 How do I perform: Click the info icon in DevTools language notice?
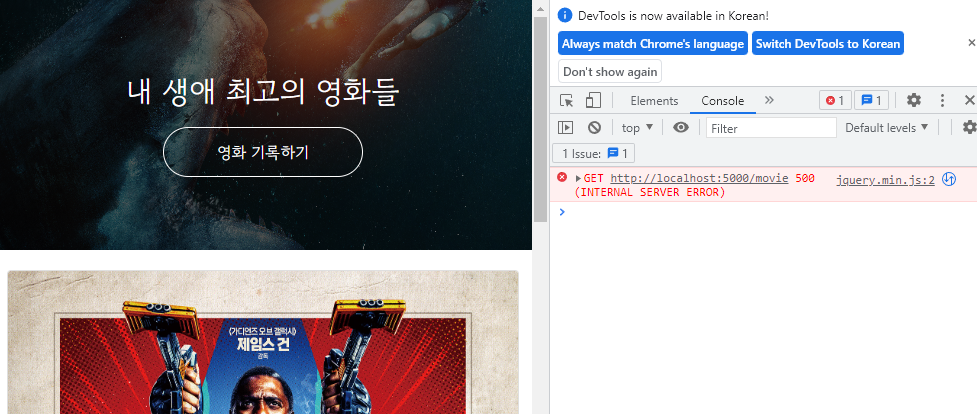[x=565, y=16]
